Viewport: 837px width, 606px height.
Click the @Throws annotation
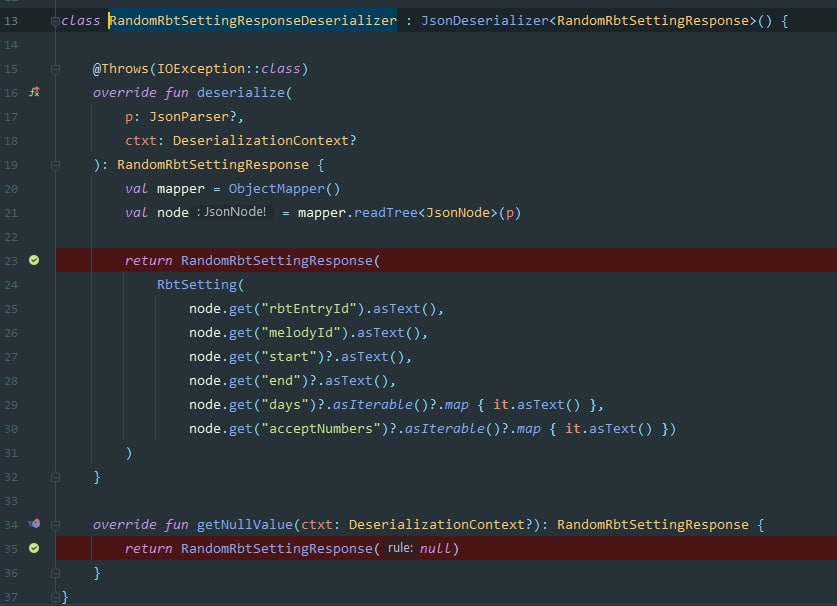[x=121, y=69]
